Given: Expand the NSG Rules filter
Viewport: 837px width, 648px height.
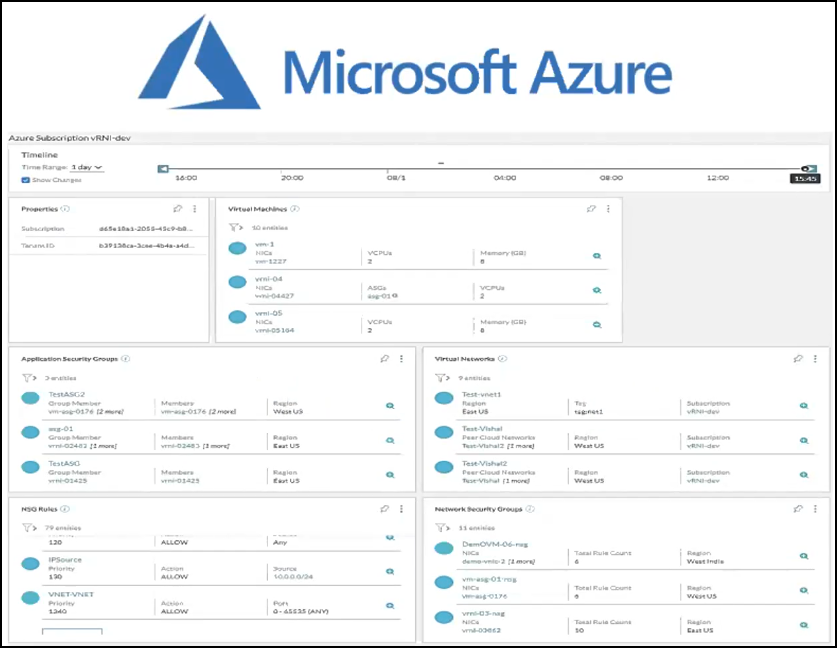Looking at the screenshot, I should [29, 528].
